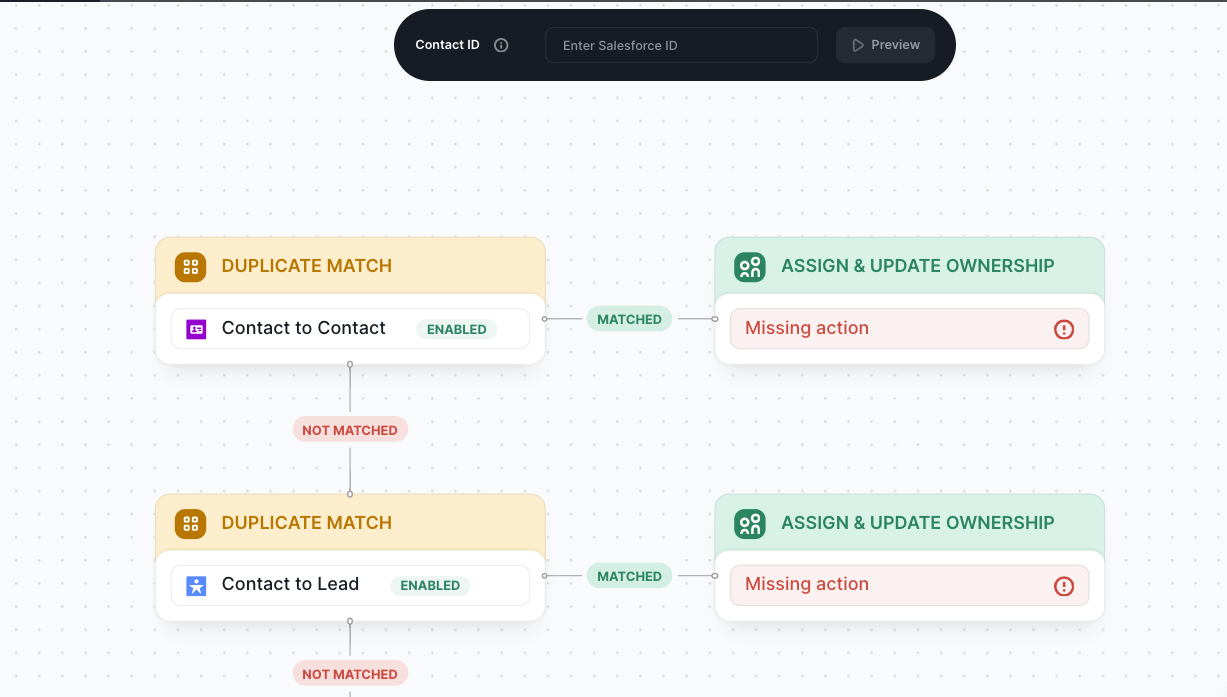This screenshot has height=697, width=1227.
Task: Click the blue lead person icon in Contact to Lead
Action: pyautogui.click(x=196, y=586)
